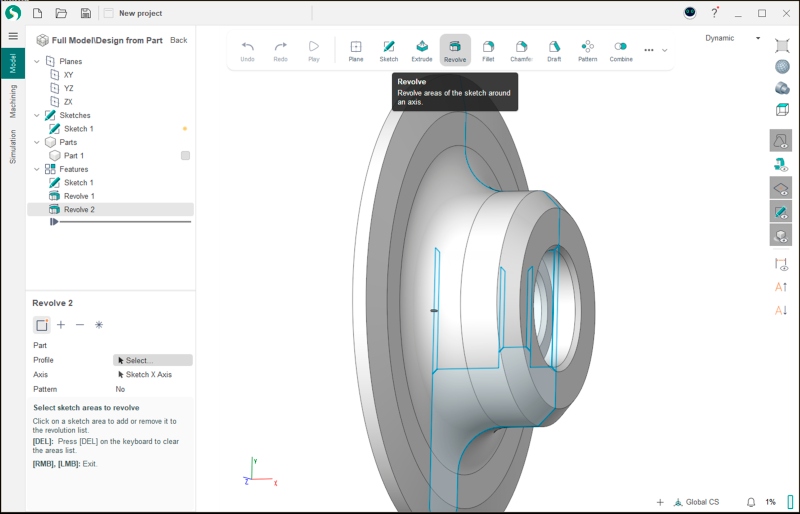800x514 pixels.
Task: Click the Pattern value No
Action: [x=120, y=389]
